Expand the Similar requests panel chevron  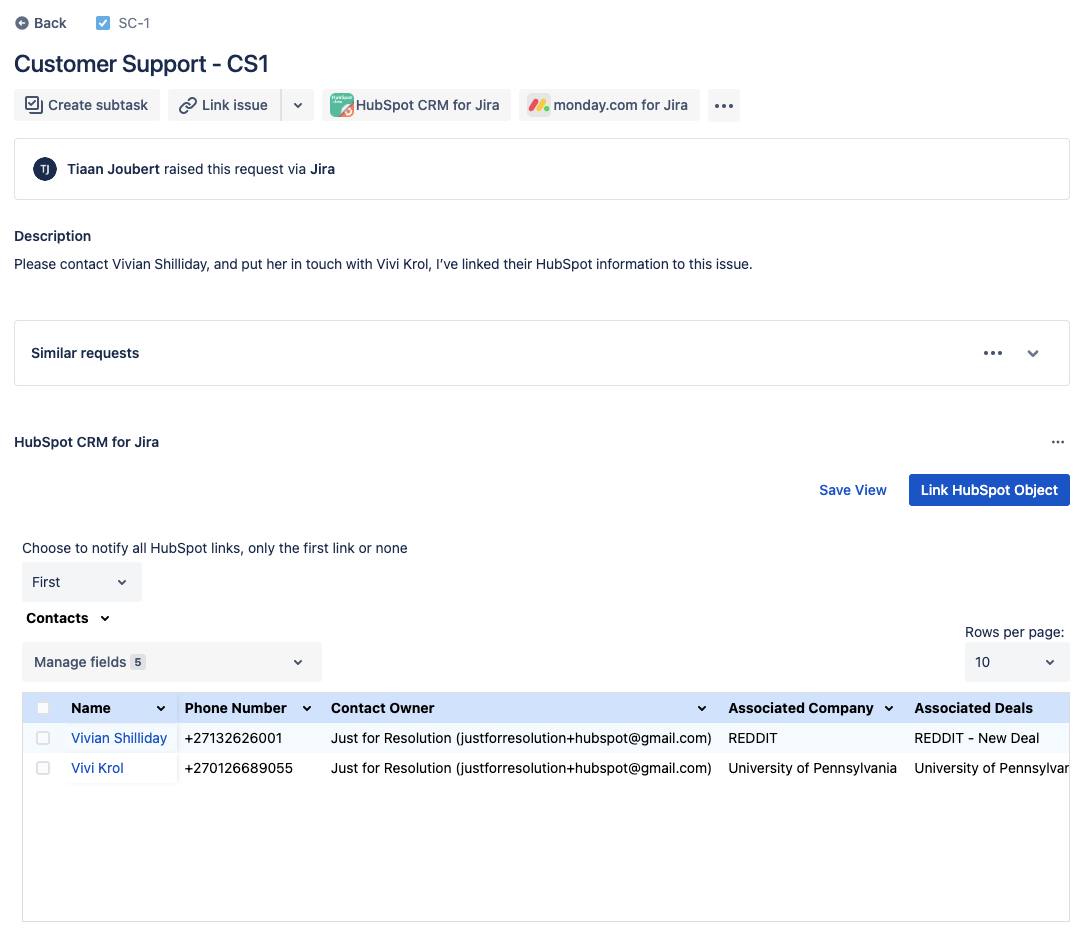(1033, 353)
